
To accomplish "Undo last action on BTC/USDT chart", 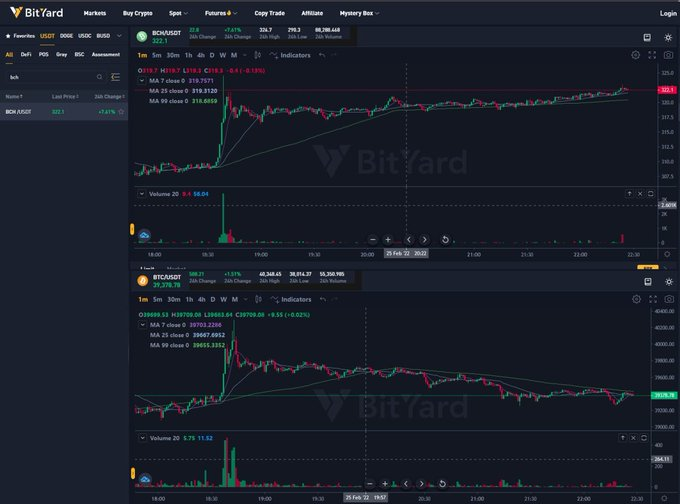I will [x=323, y=300].
